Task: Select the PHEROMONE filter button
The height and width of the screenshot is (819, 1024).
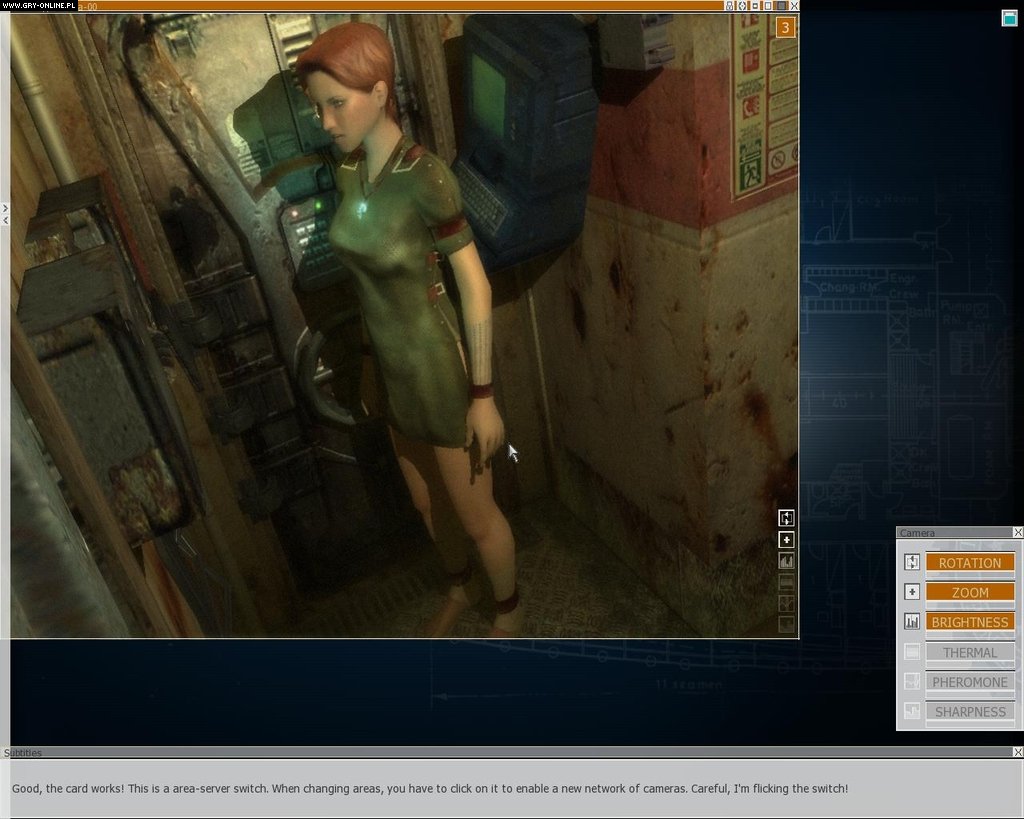Action: point(969,682)
